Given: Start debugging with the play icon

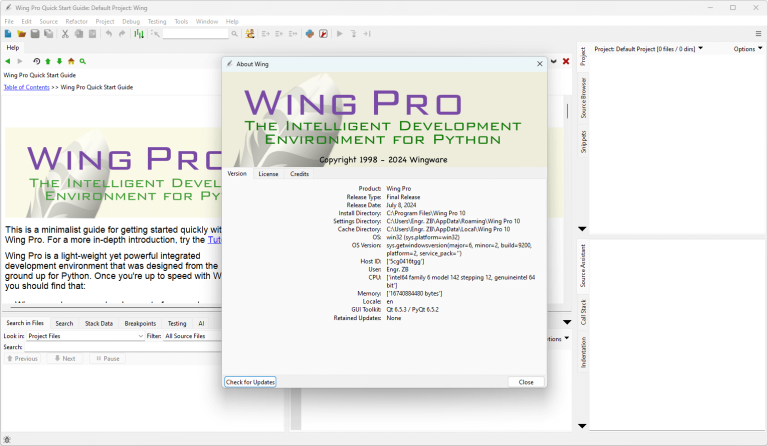Looking at the screenshot, I should coord(339,34).
